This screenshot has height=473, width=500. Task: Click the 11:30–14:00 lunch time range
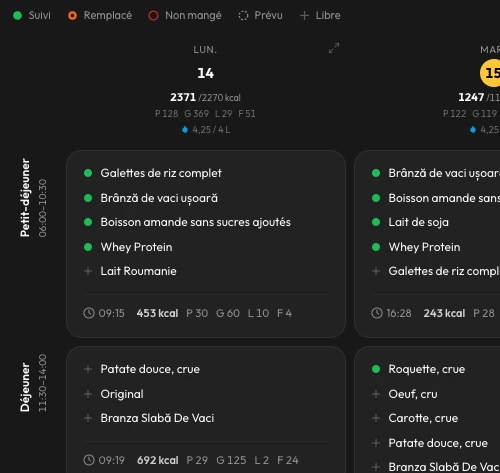(x=42, y=383)
